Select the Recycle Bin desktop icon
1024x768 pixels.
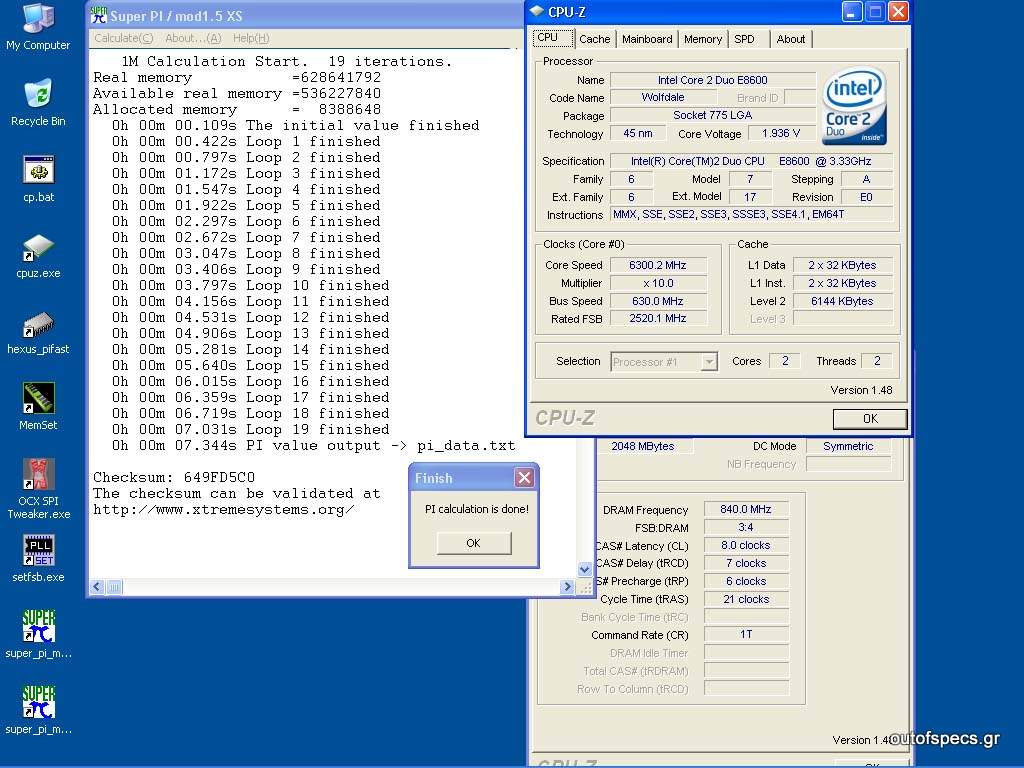(38, 103)
